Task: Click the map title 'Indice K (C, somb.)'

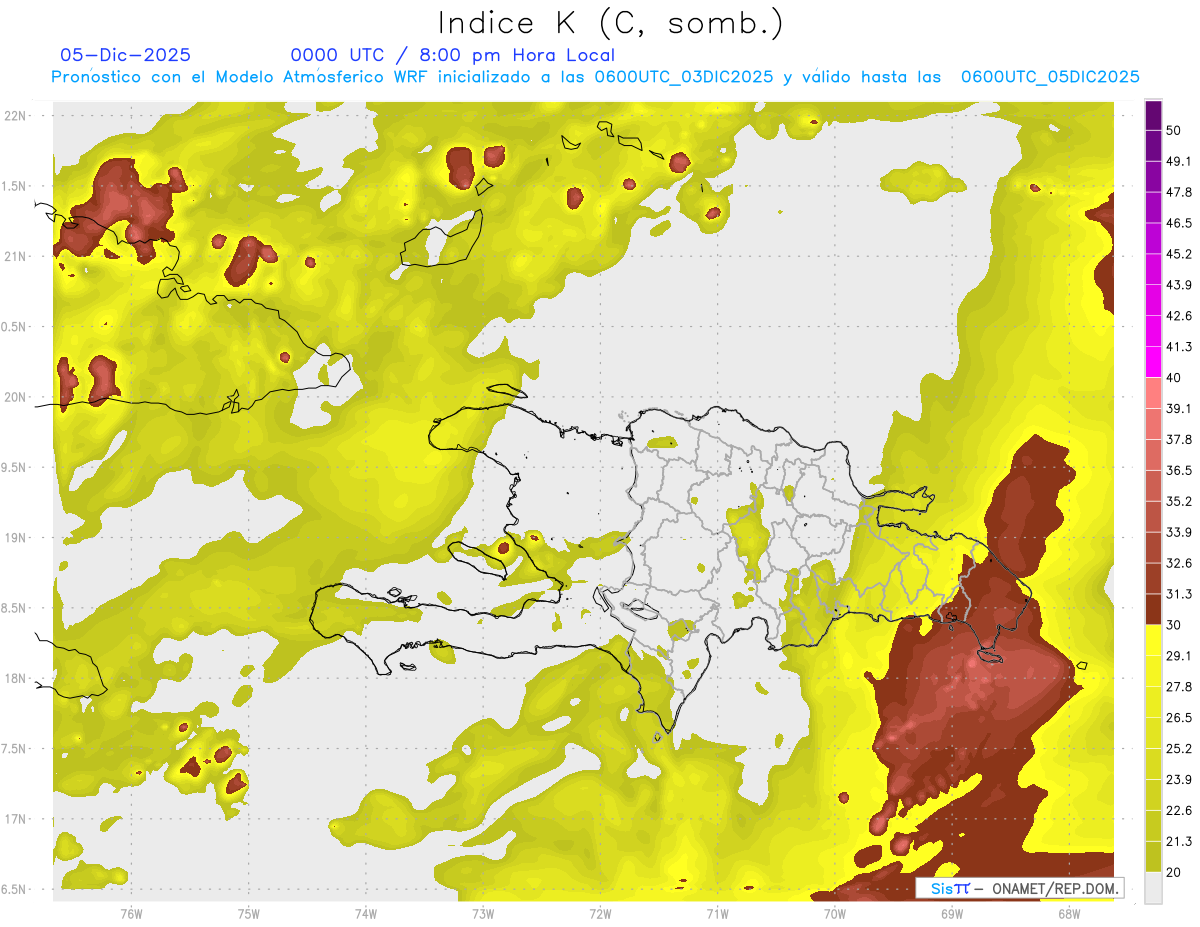Action: (612, 23)
